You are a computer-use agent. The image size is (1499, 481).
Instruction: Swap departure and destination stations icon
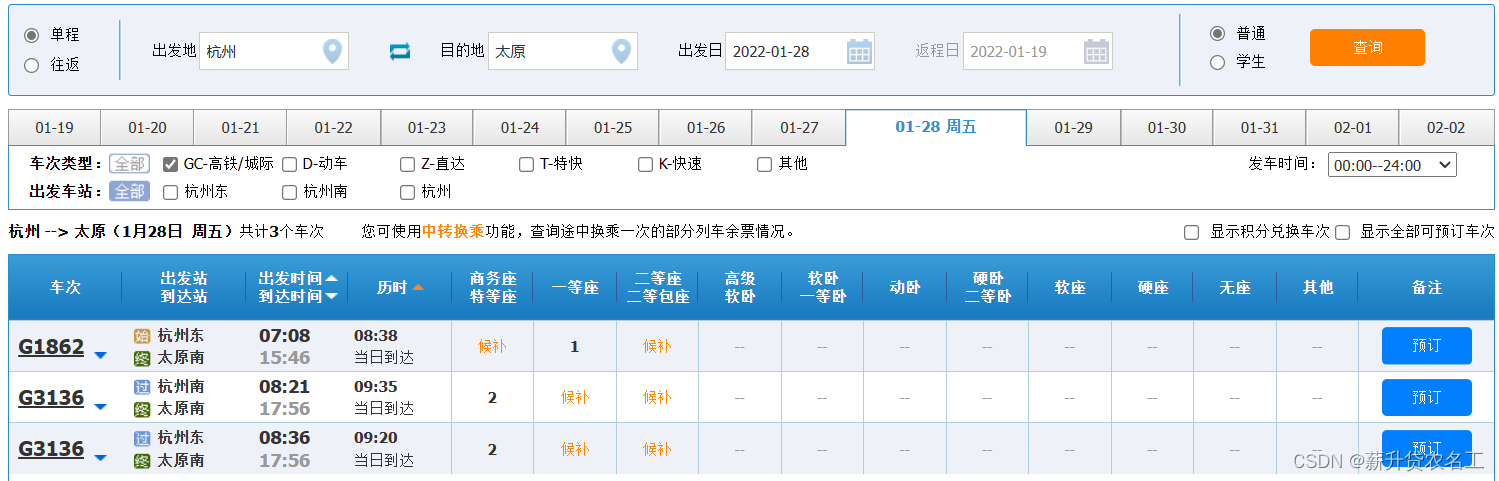(x=400, y=51)
